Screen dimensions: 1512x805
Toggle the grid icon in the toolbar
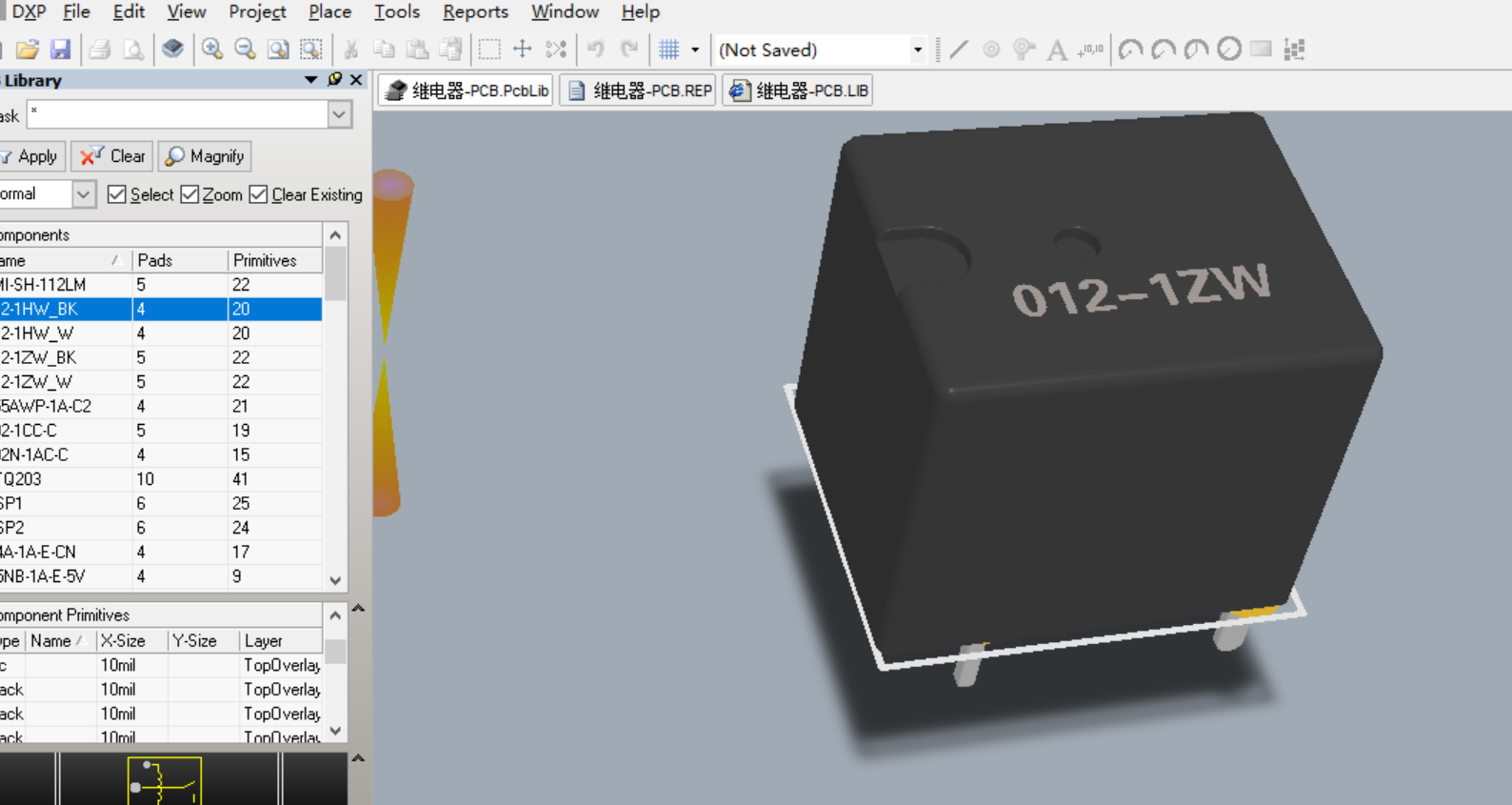[669, 50]
